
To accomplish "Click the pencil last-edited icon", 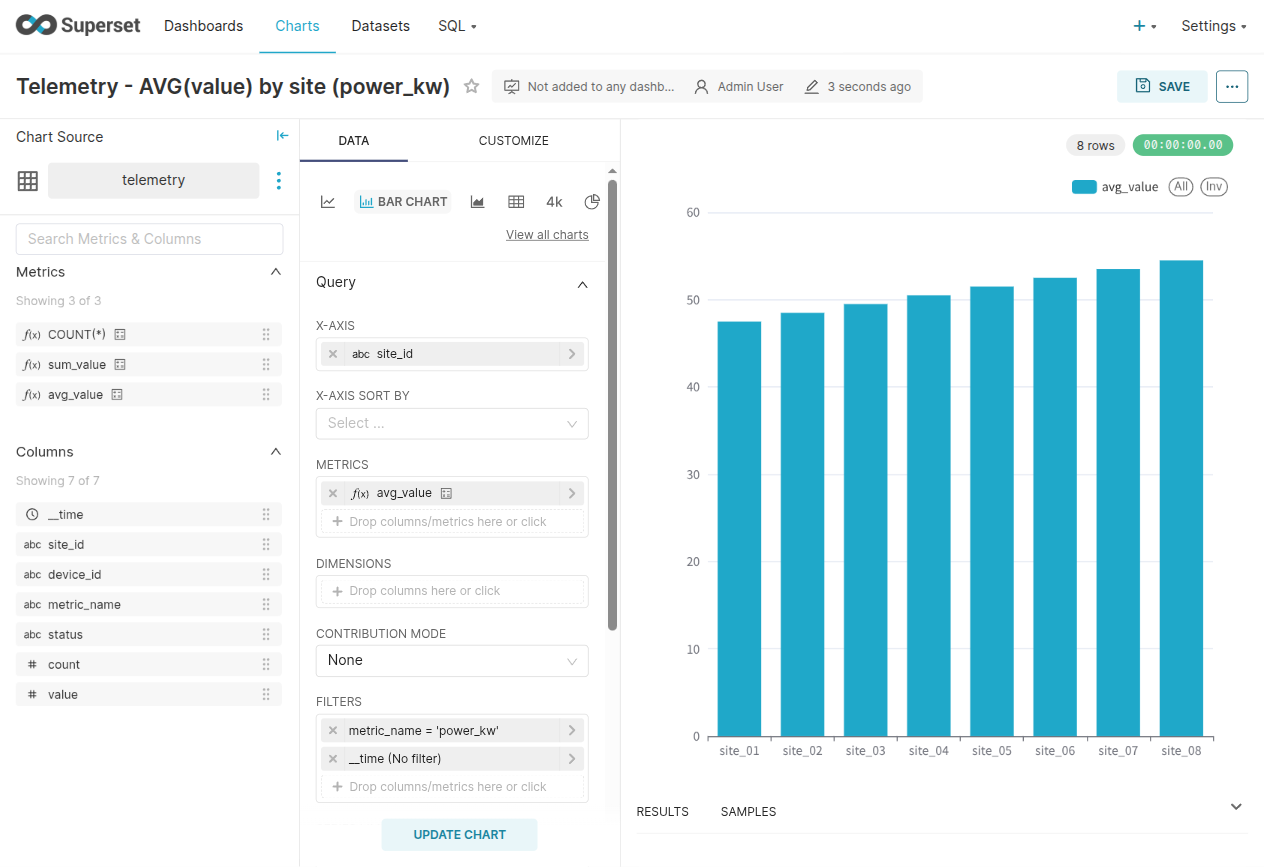I will pos(812,87).
